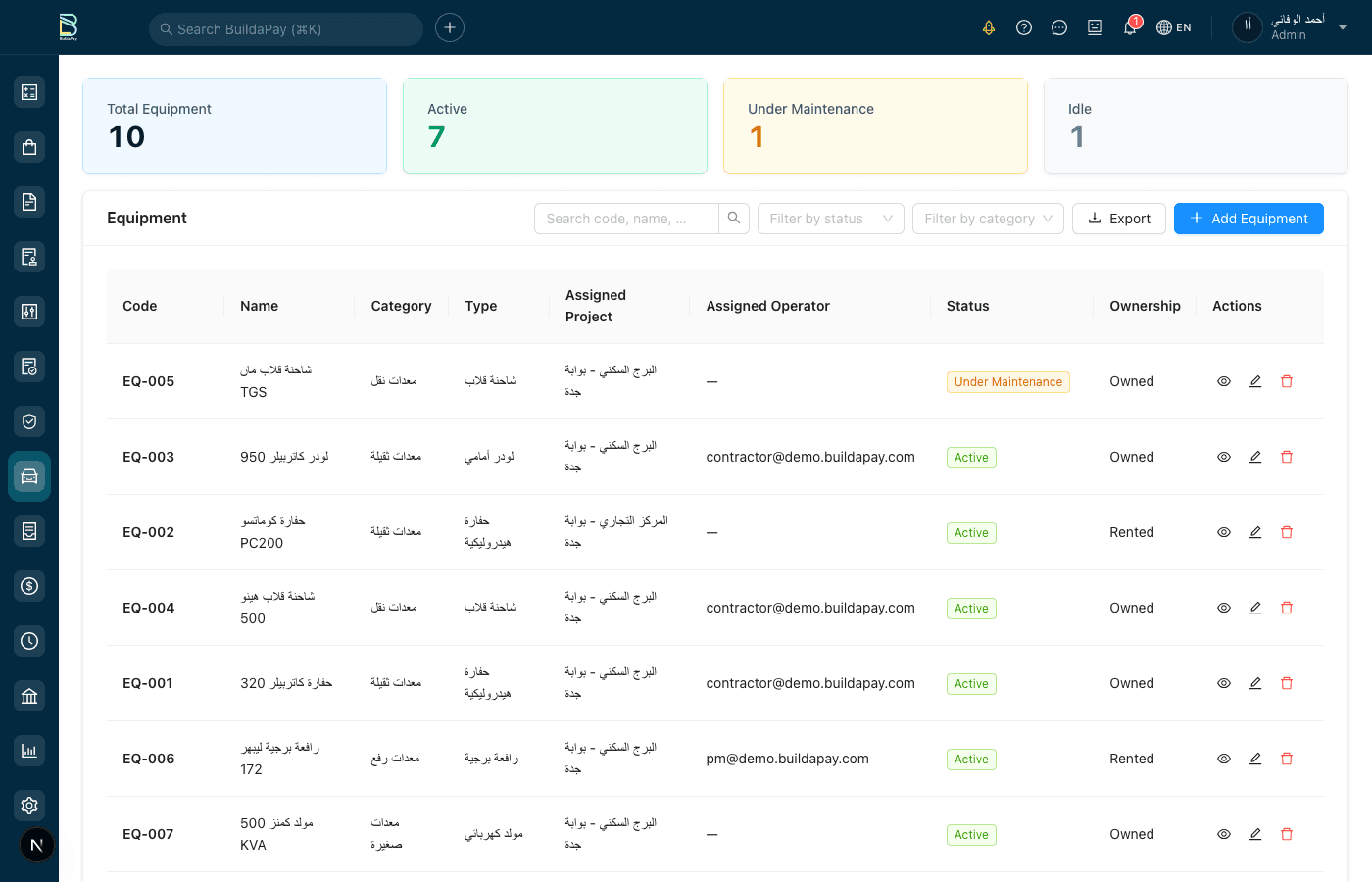This screenshot has width=1372, height=882.
Task: Open the Admin profile dropdown chevron
Action: click(1343, 27)
